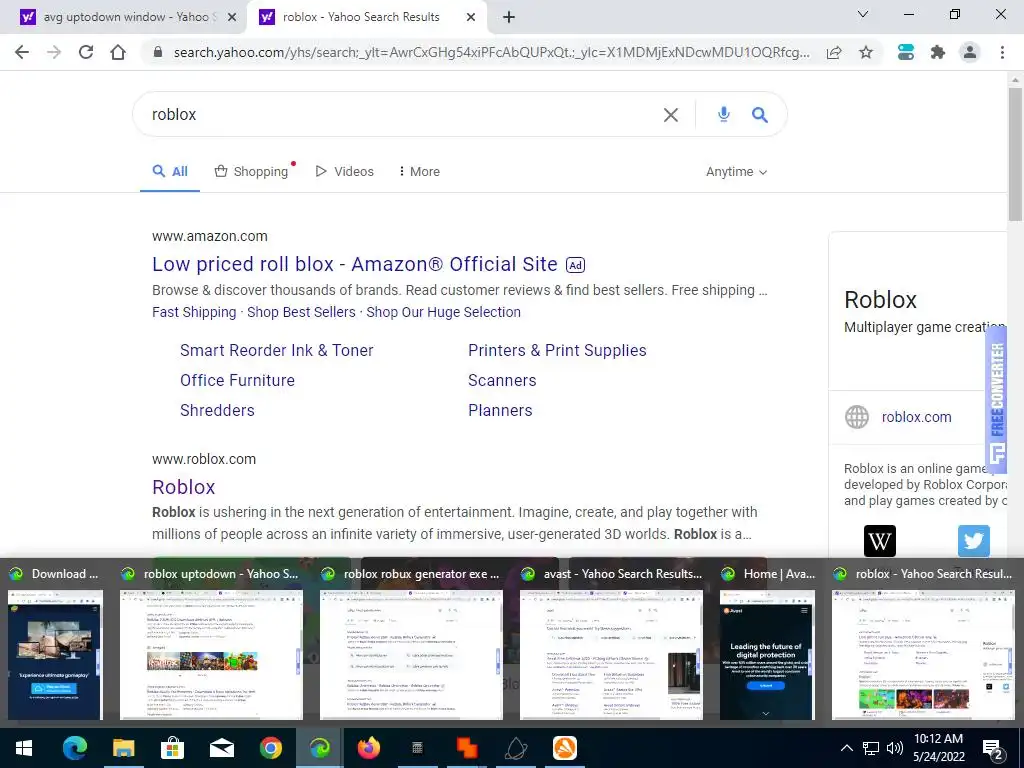Open the Twitter icon in Roblox panel
Screen dimensions: 1024x768
[974, 541]
